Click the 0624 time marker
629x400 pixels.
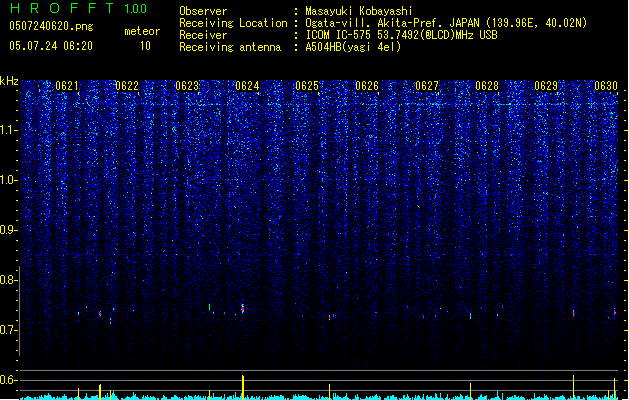247,86
